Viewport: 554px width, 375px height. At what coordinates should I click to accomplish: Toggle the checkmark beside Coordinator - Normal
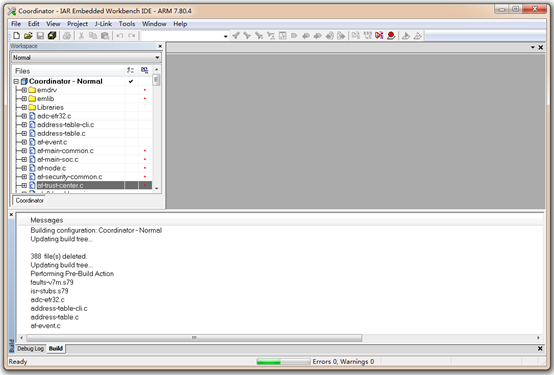[x=131, y=81]
